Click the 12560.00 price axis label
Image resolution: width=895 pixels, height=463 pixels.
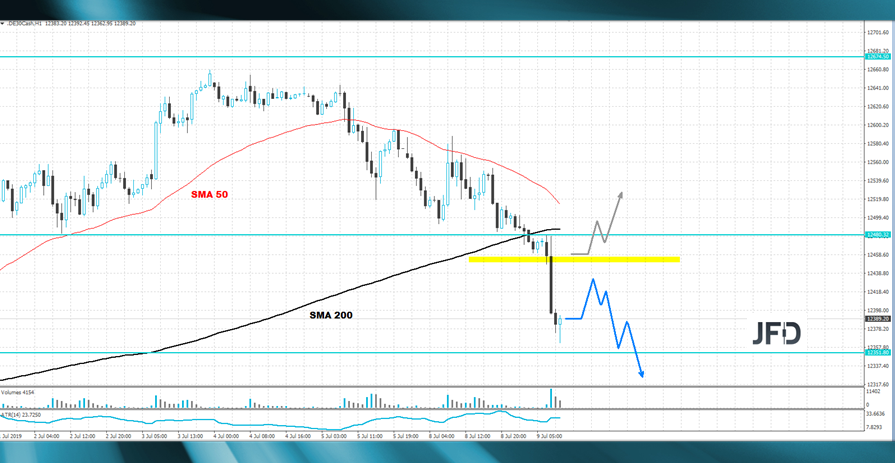coord(878,162)
